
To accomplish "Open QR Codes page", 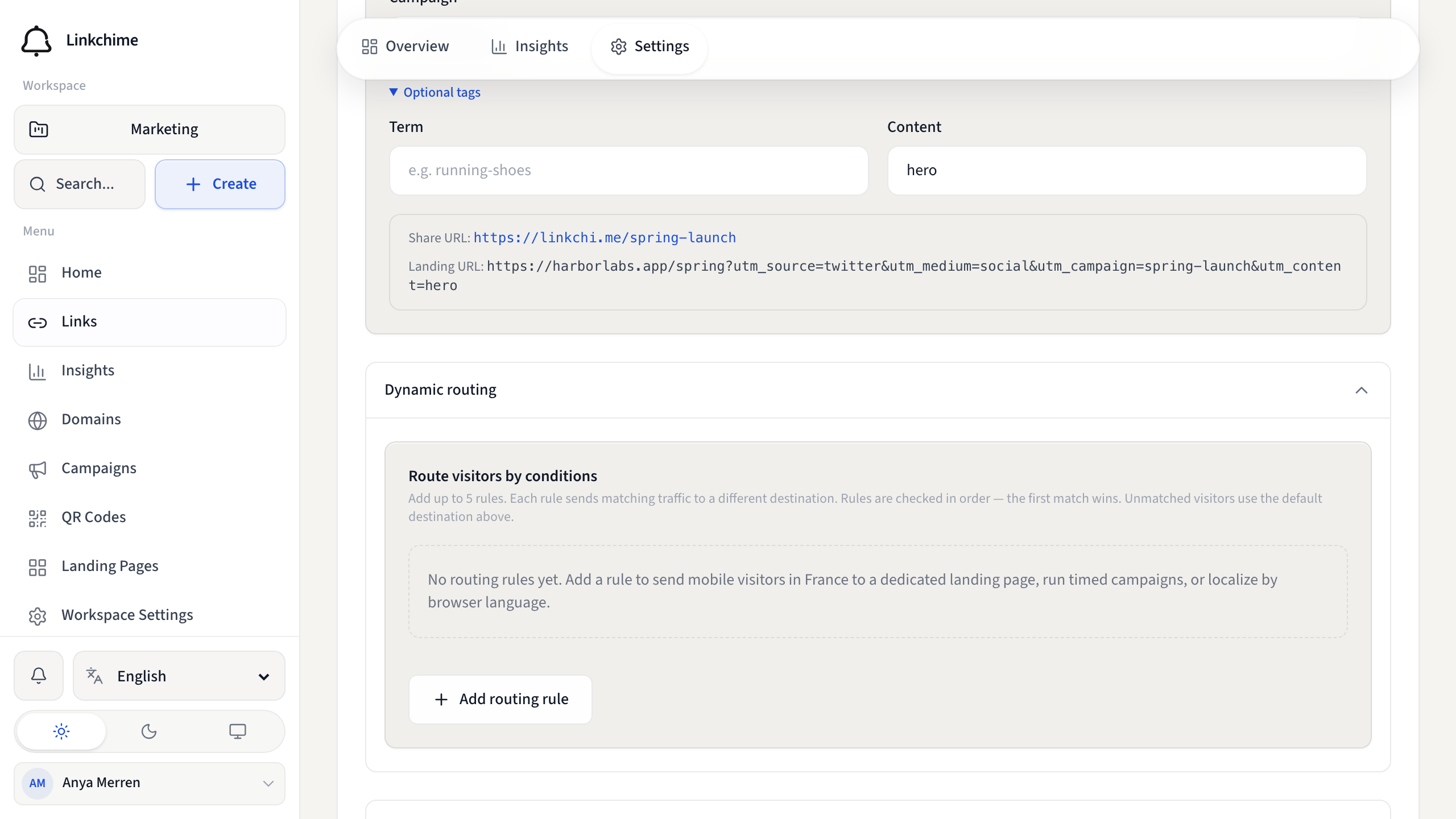I will click(150, 518).
